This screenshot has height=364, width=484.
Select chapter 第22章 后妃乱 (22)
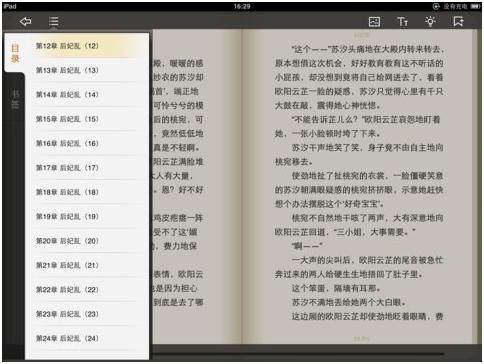pos(87,289)
